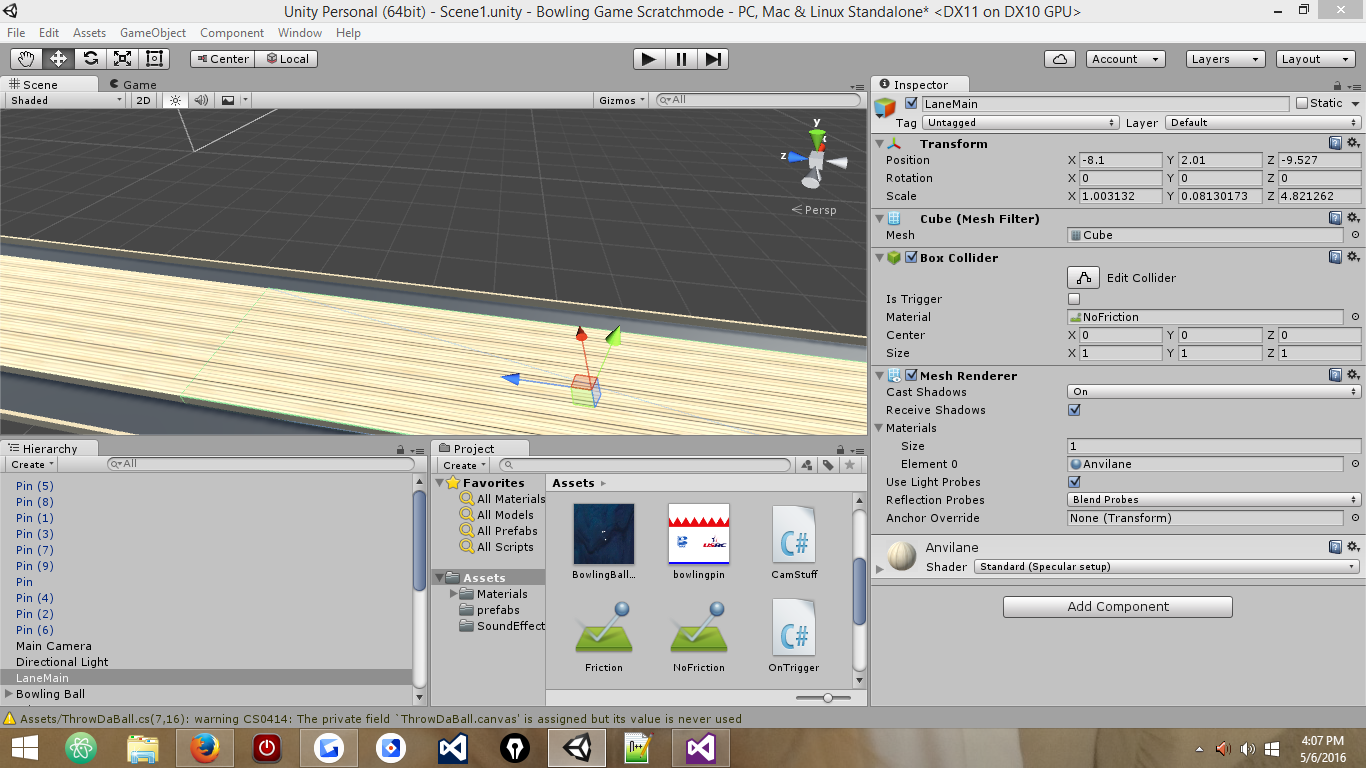Click Search by Label icon in Project

[828, 465]
